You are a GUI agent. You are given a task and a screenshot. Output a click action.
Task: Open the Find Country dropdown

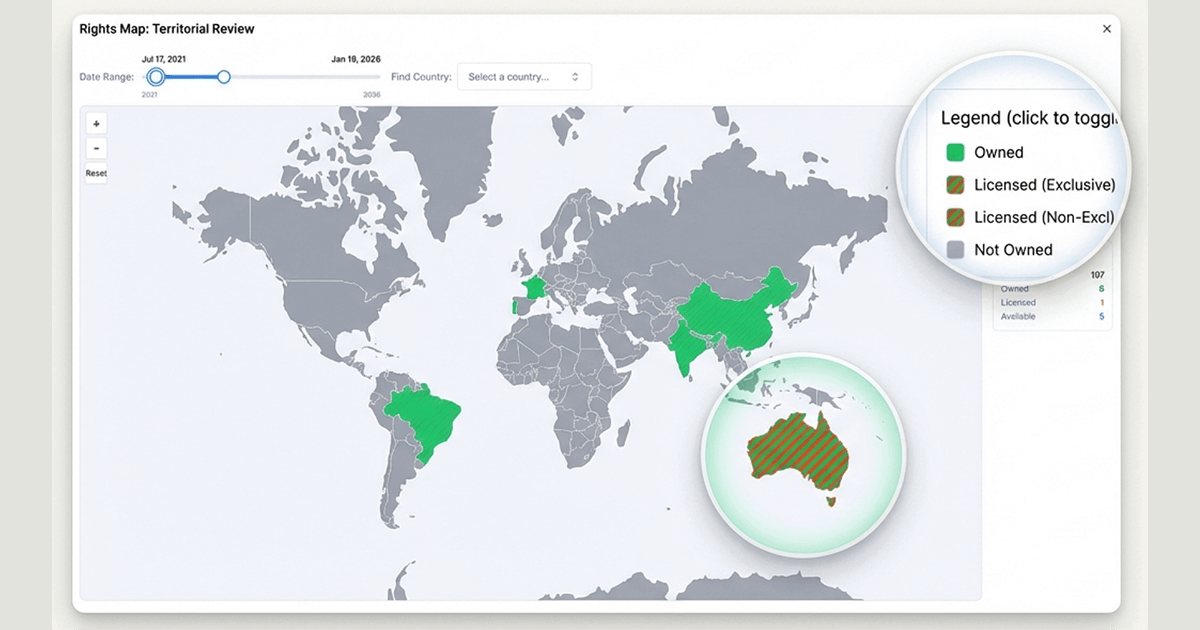point(524,77)
